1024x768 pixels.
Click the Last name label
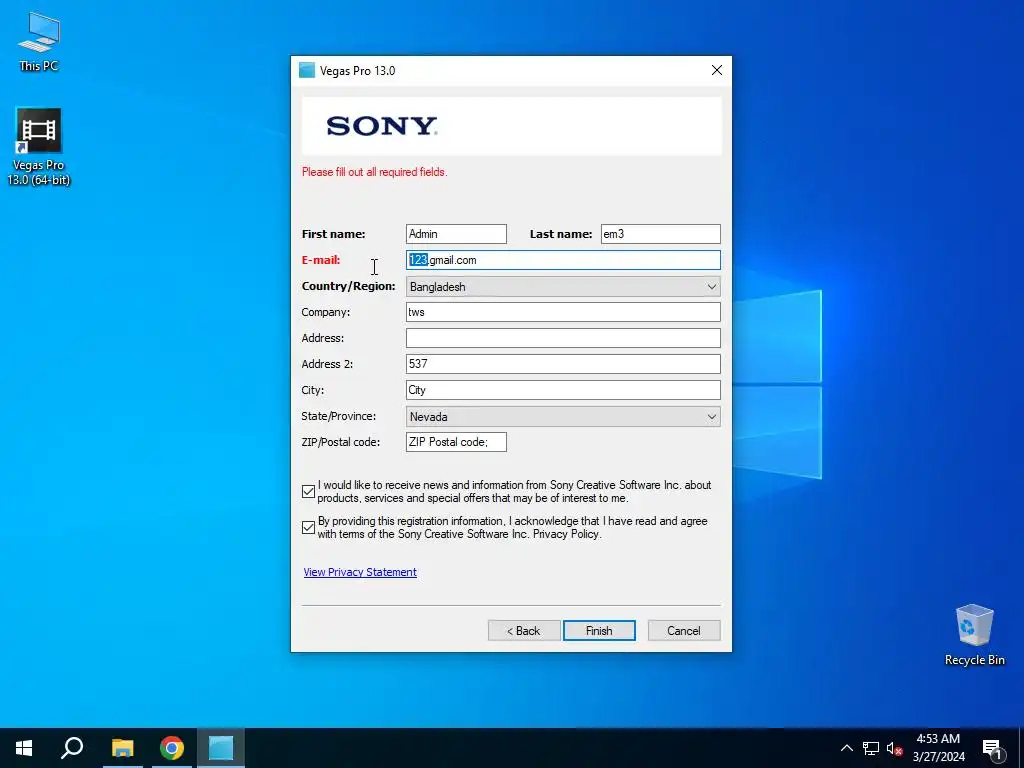[x=560, y=234]
